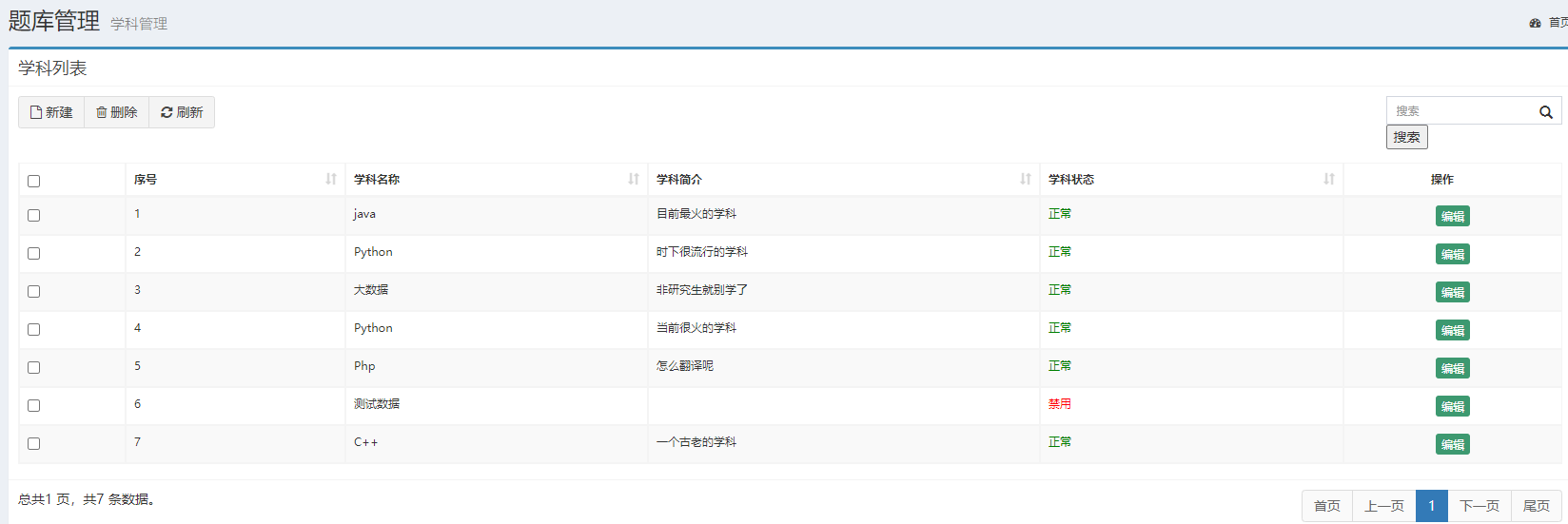Click the red 禁用 status text
Screen dimensions: 1568x524
coord(1060,404)
